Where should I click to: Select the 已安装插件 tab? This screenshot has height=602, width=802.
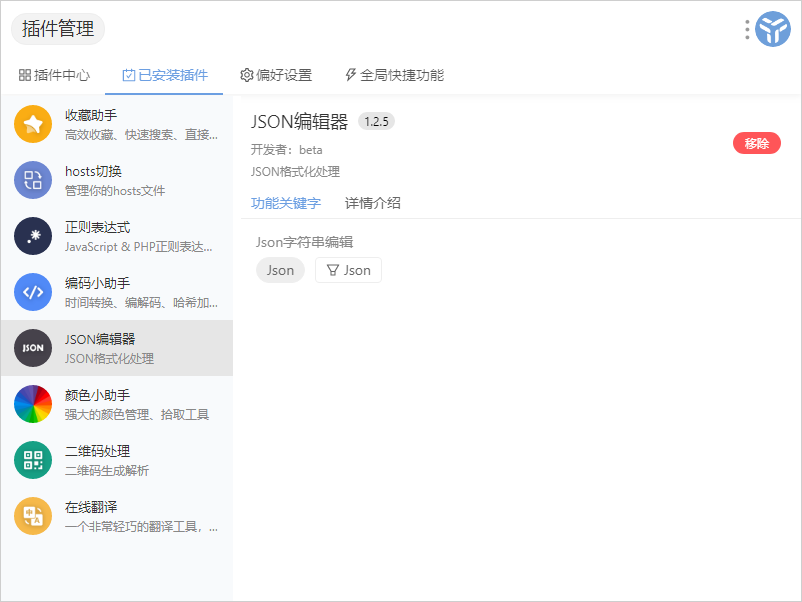(165, 75)
